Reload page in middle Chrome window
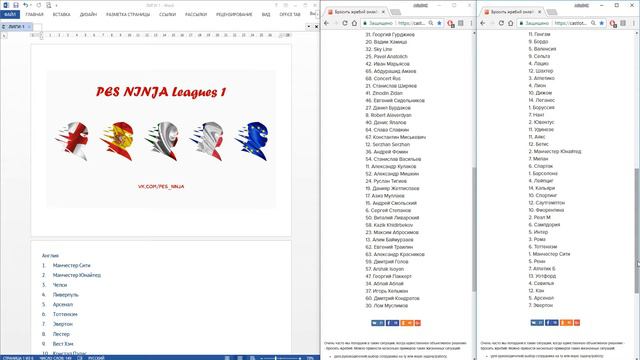 point(345,23)
